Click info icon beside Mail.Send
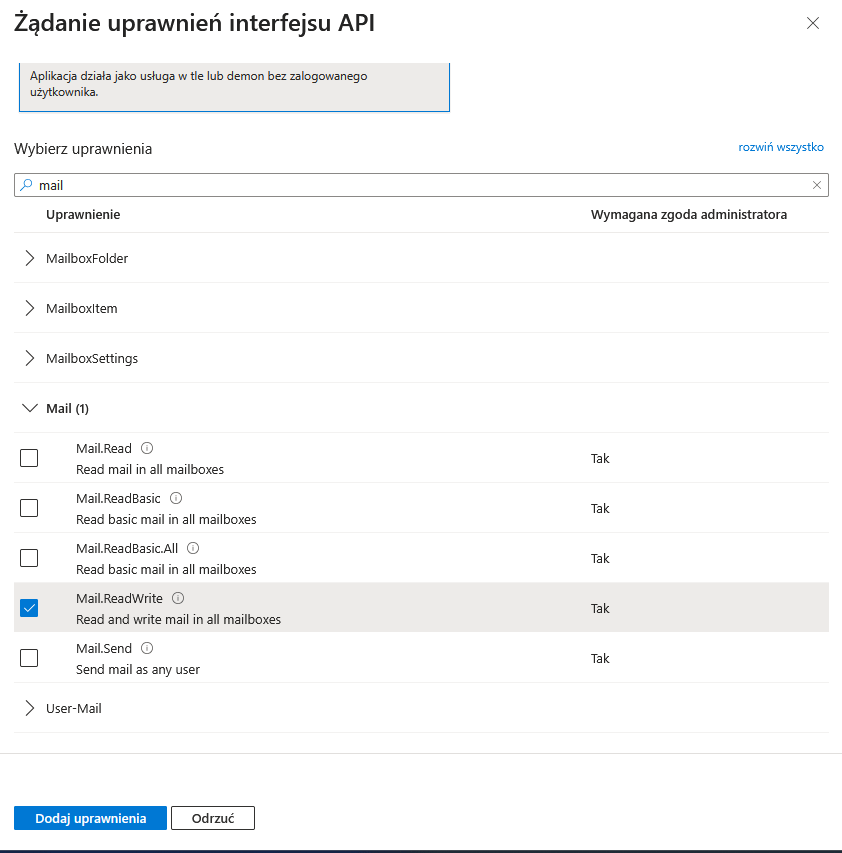The width and height of the screenshot is (842, 853). tap(147, 648)
